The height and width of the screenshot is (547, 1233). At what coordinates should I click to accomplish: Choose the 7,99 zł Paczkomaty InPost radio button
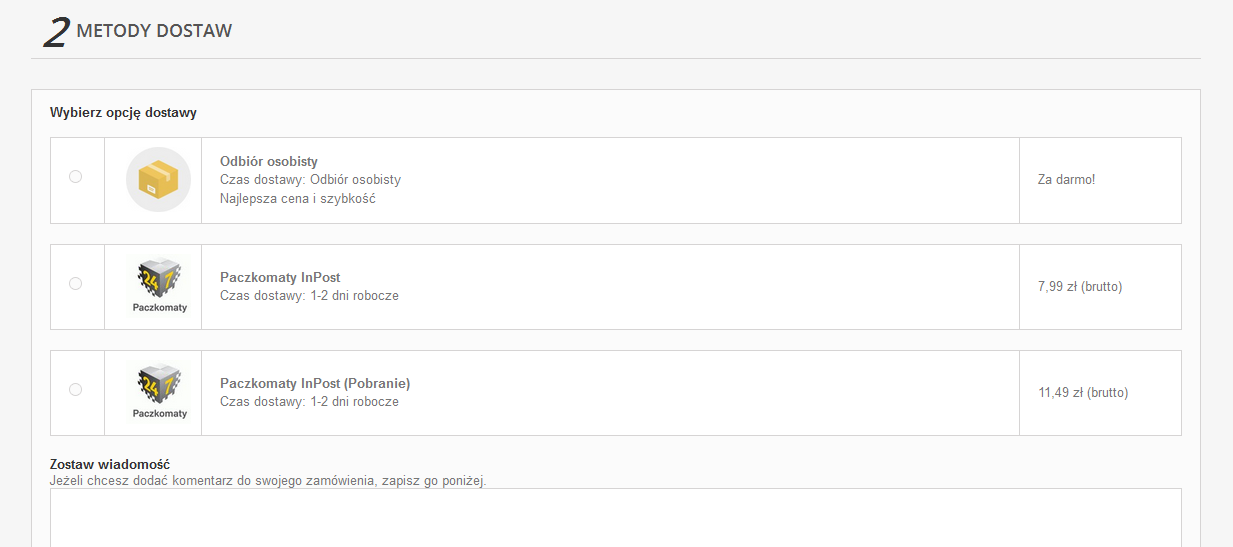pos(75,284)
